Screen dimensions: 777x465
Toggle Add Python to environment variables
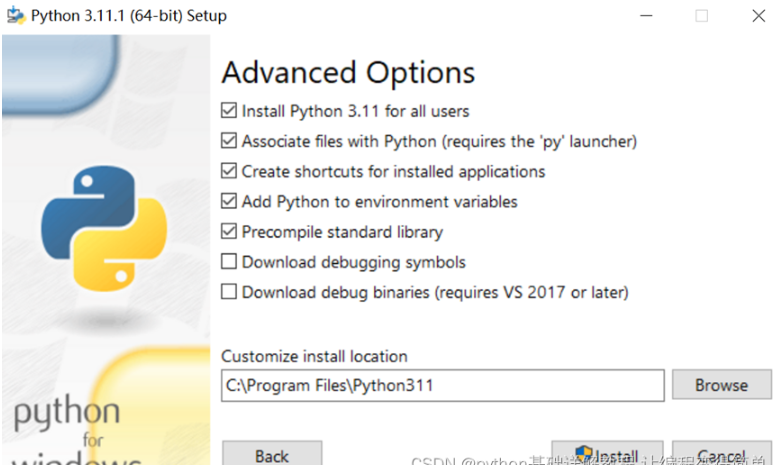click(228, 201)
